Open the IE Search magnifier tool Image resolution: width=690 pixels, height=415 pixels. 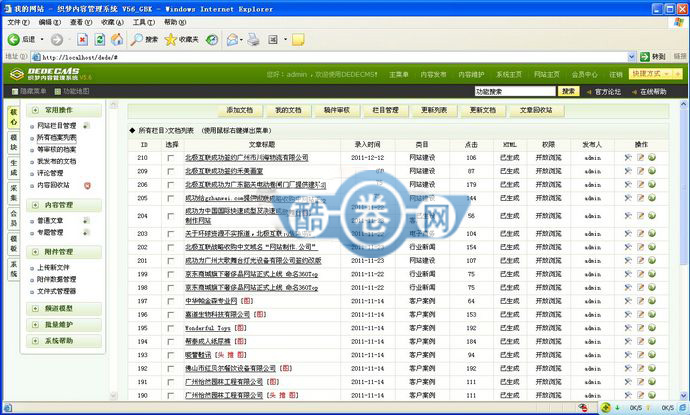(x=137, y=40)
